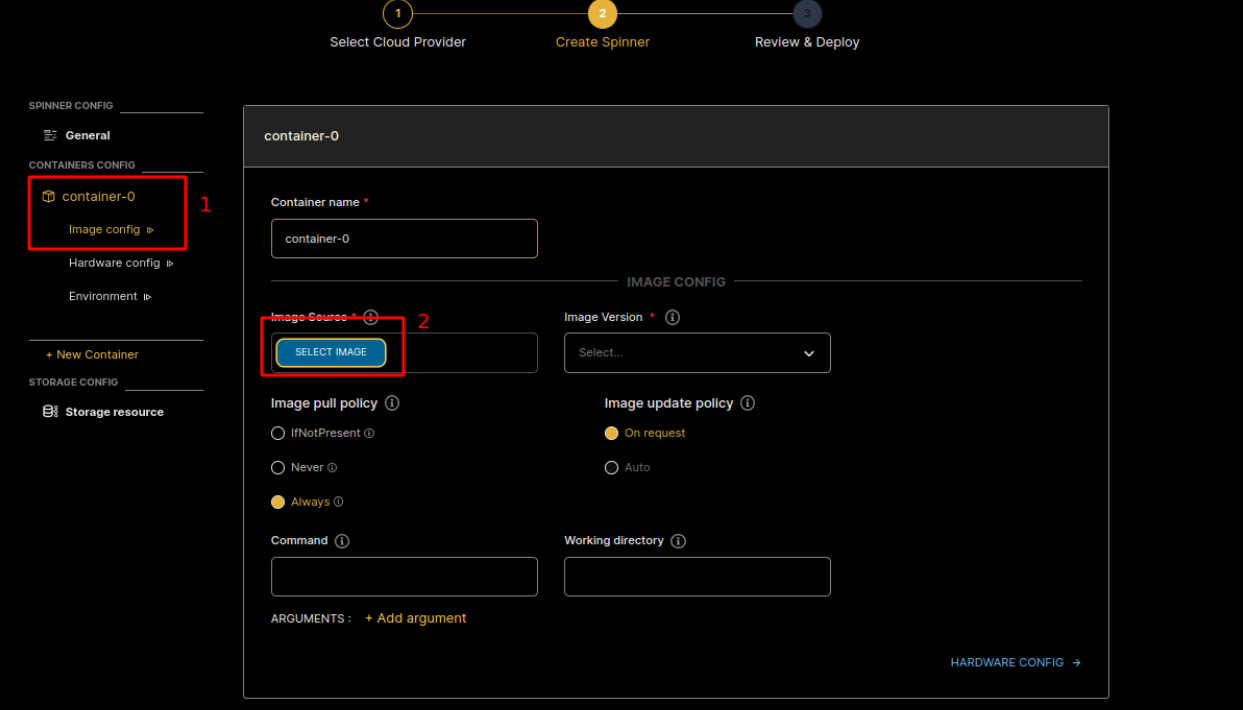Click Add argument link
Image resolution: width=1243 pixels, height=710 pixels.
pos(416,619)
